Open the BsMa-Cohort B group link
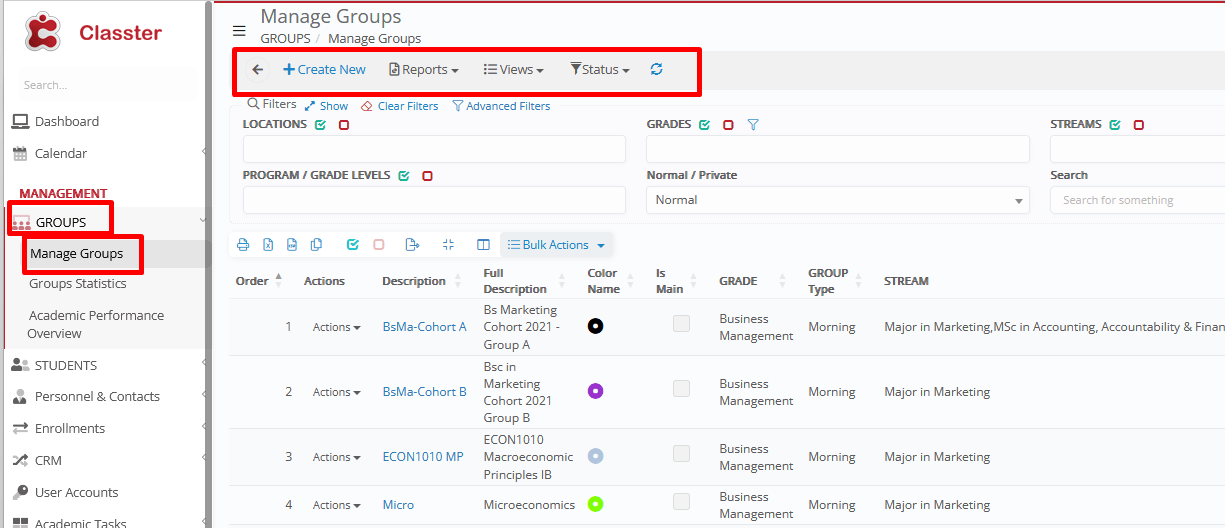The height and width of the screenshot is (528, 1225). (x=424, y=392)
